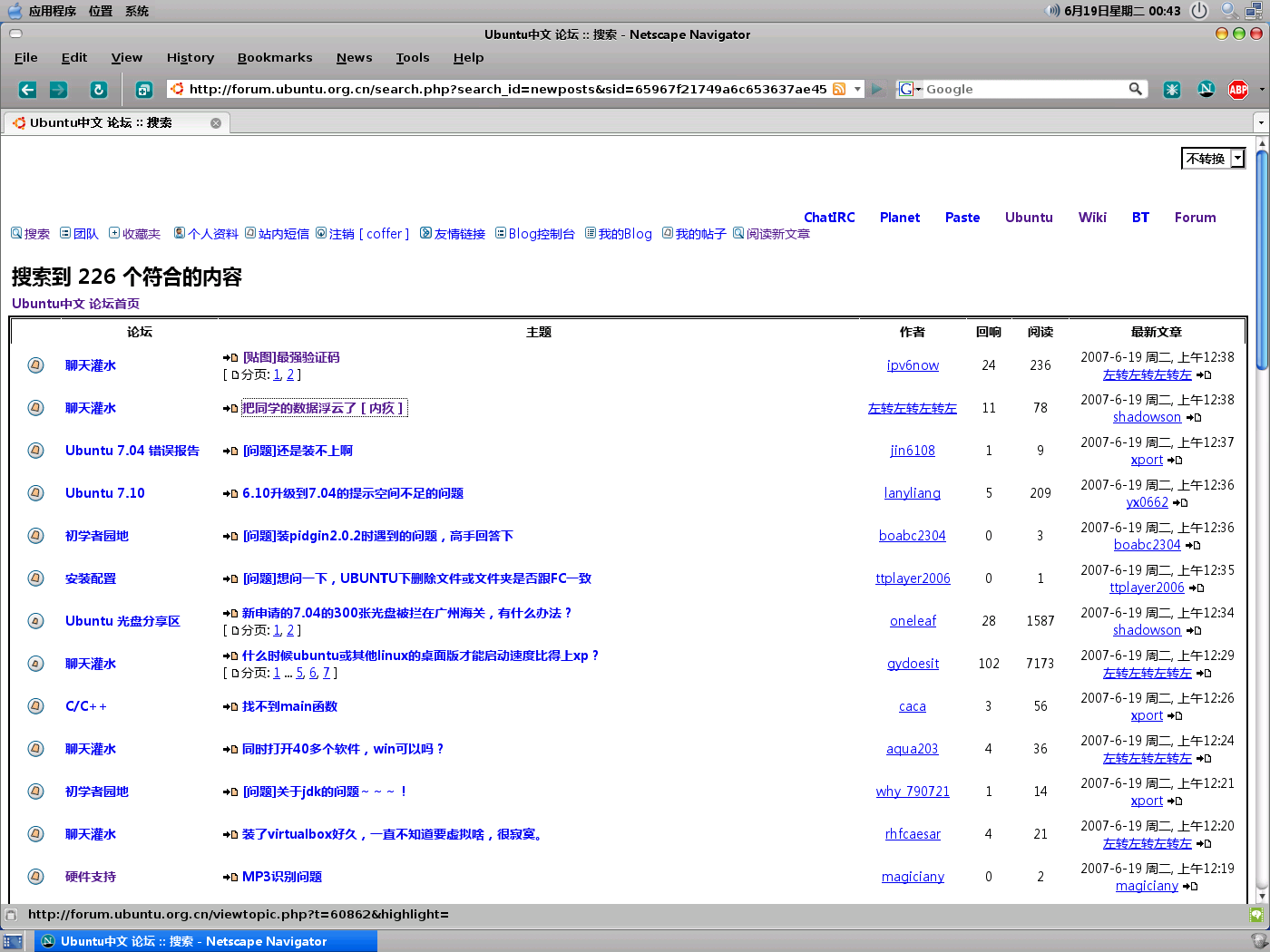
Task: Open topic MP3识别问题
Action: click(x=282, y=877)
